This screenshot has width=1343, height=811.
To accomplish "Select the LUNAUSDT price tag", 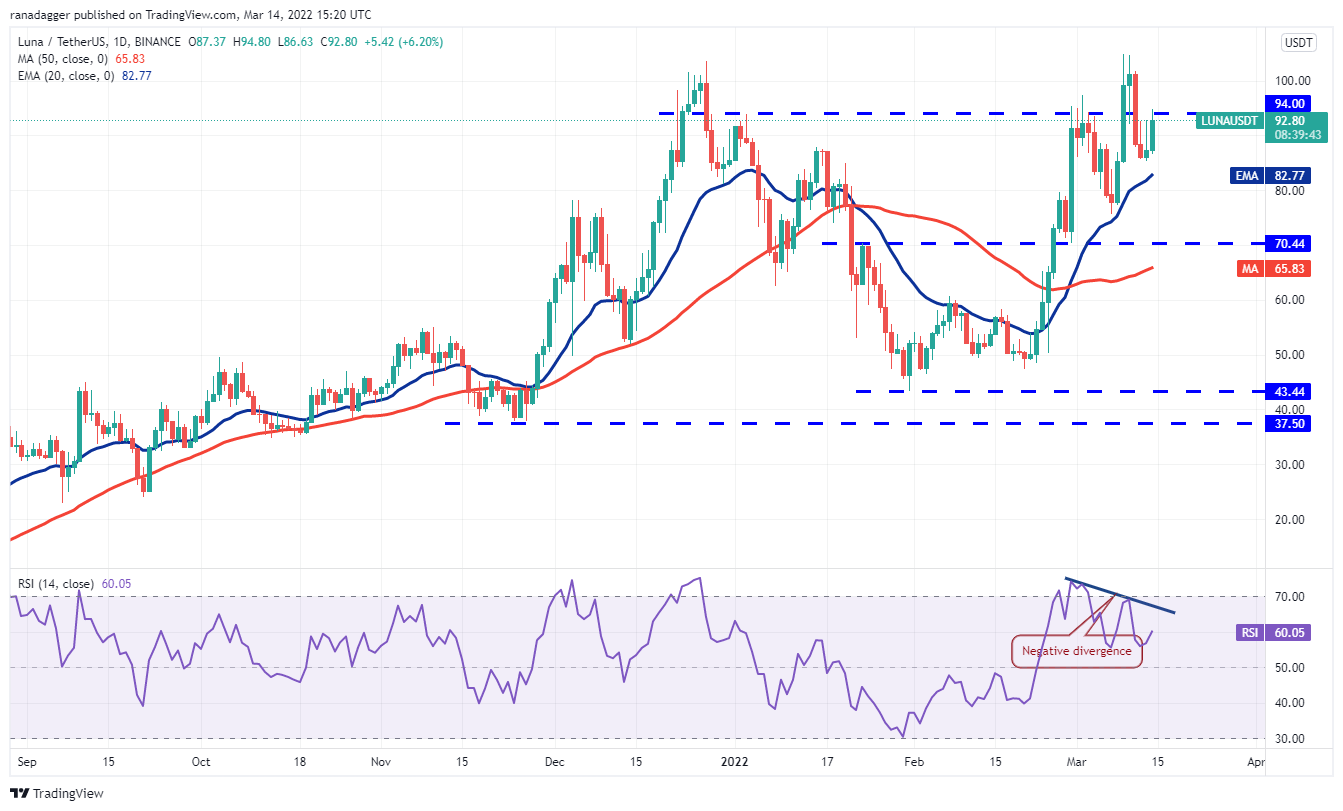I will (1229, 119).
